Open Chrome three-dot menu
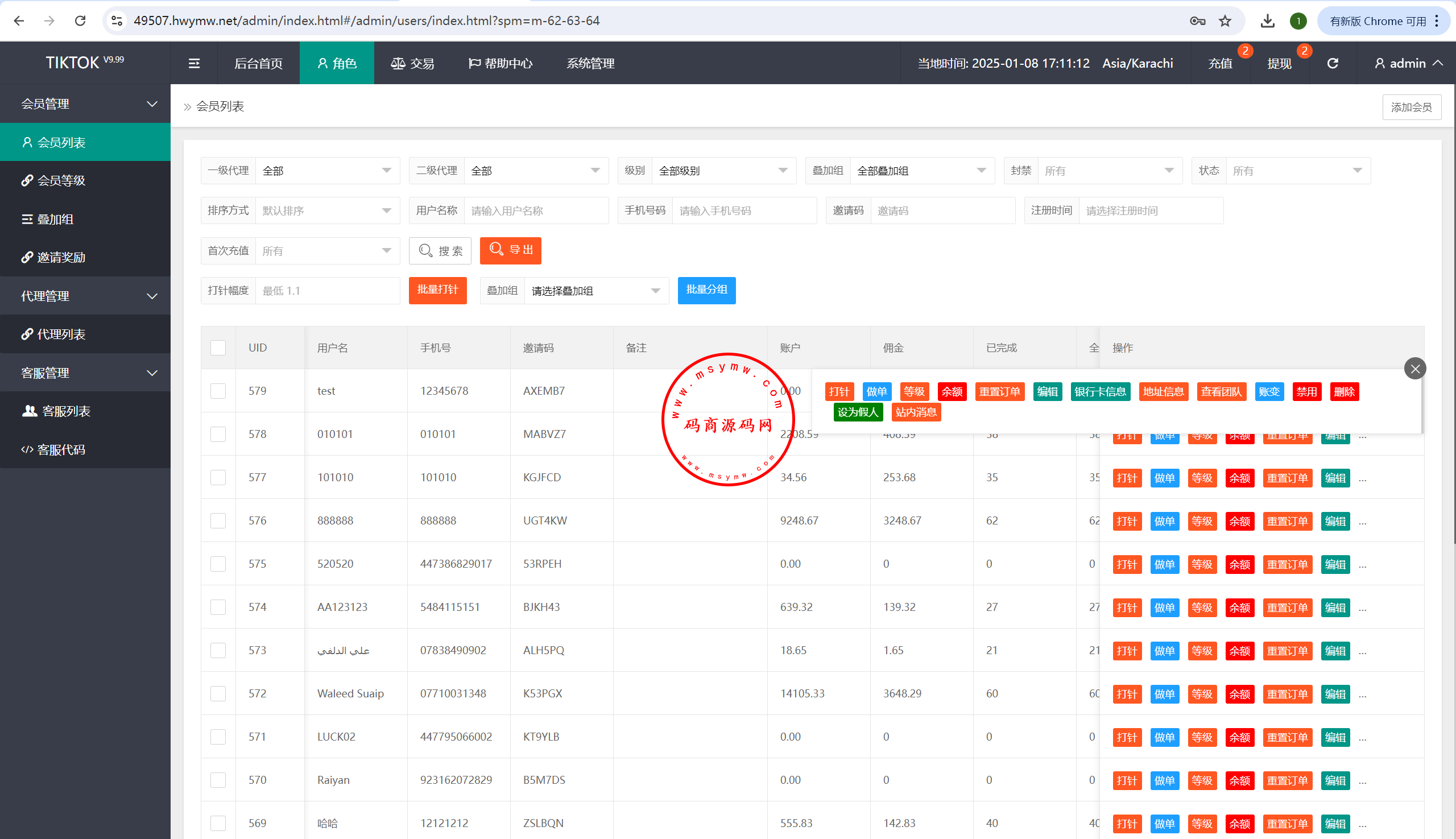Viewport: 1456px width, 839px height. (1437, 21)
